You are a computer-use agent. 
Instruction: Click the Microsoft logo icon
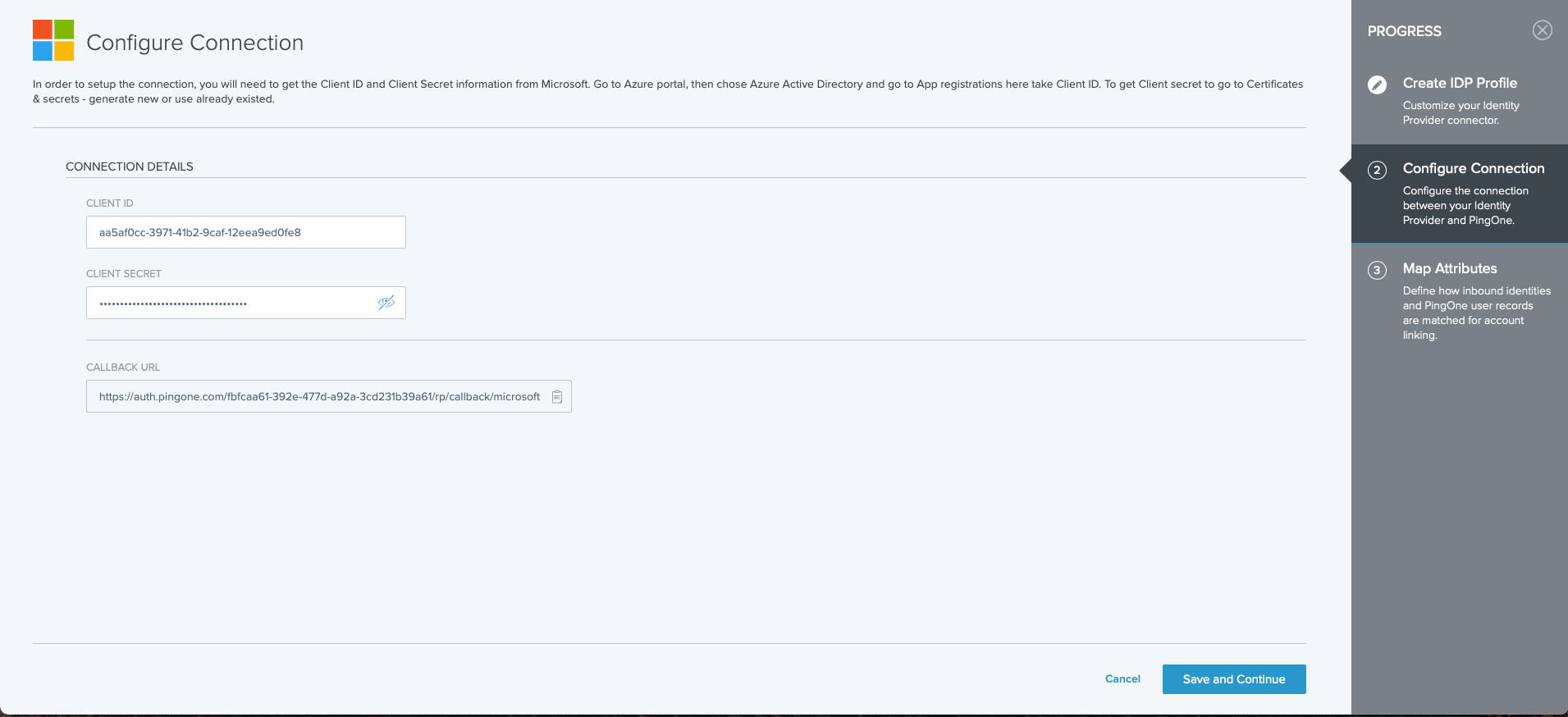[53, 40]
